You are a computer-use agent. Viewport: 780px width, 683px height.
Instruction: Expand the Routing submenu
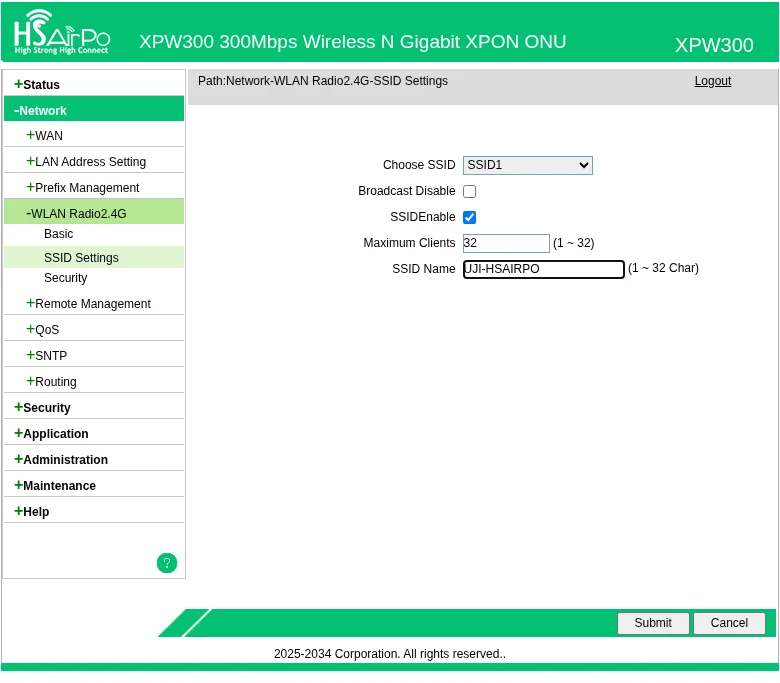pos(52,382)
